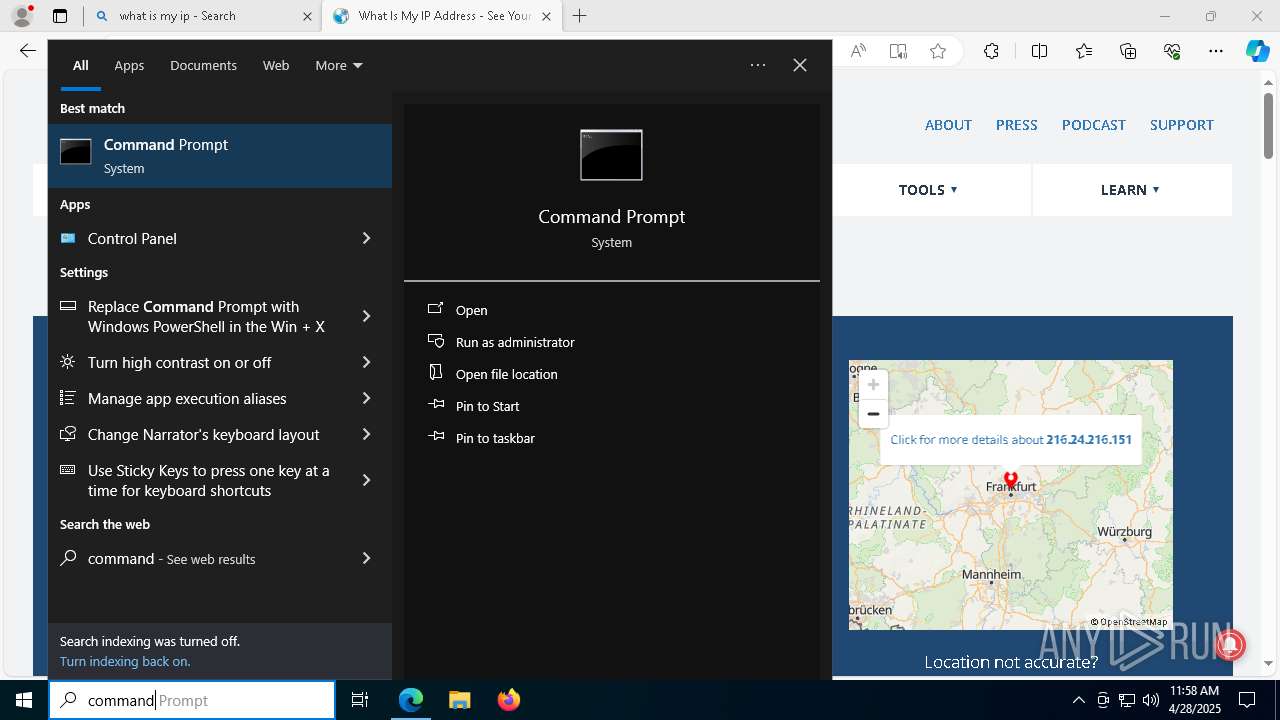
Task: Open Command Prompt best match result
Action: pyautogui.click(x=220, y=156)
